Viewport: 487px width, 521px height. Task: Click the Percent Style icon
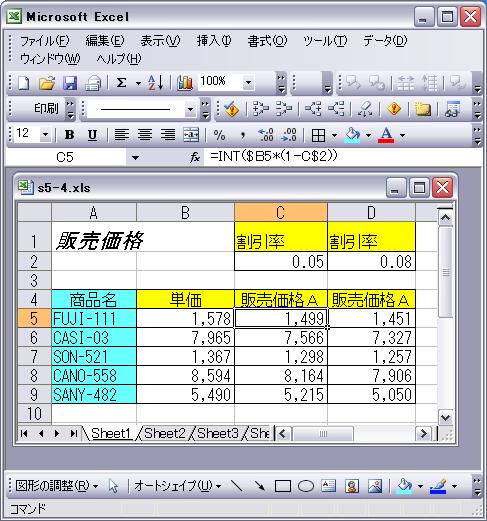click(219, 135)
